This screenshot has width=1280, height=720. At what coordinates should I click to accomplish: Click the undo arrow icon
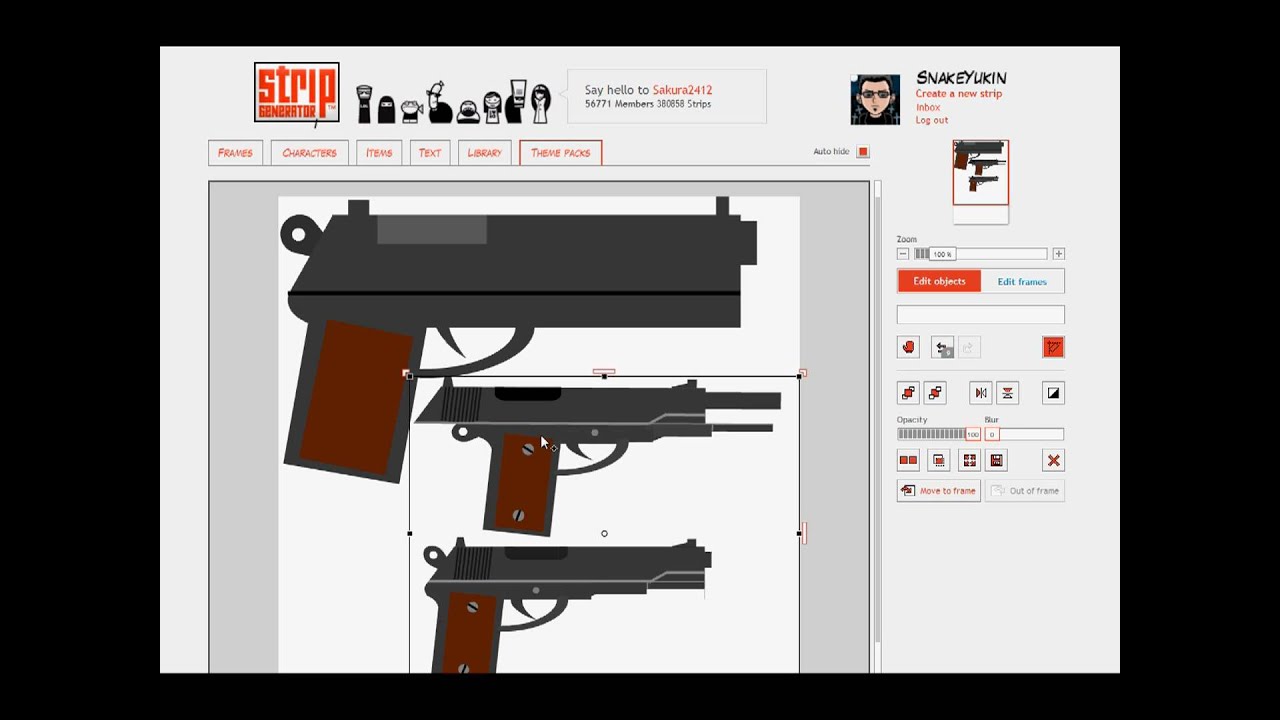pos(942,347)
